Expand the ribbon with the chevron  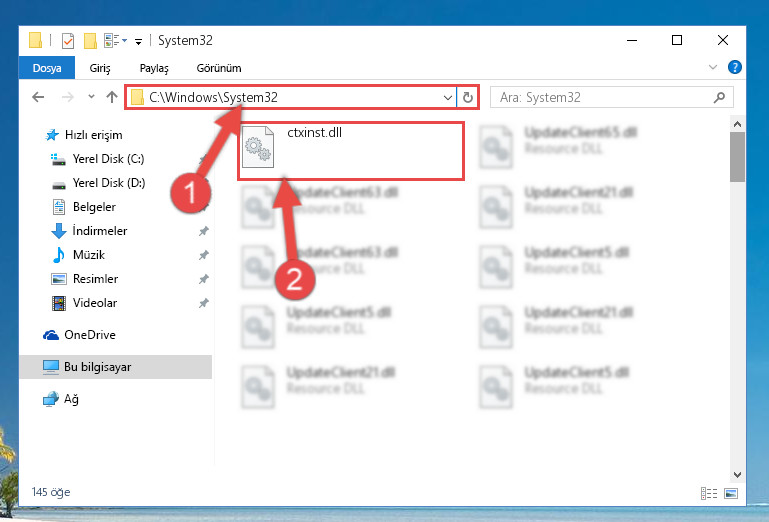coord(713,67)
